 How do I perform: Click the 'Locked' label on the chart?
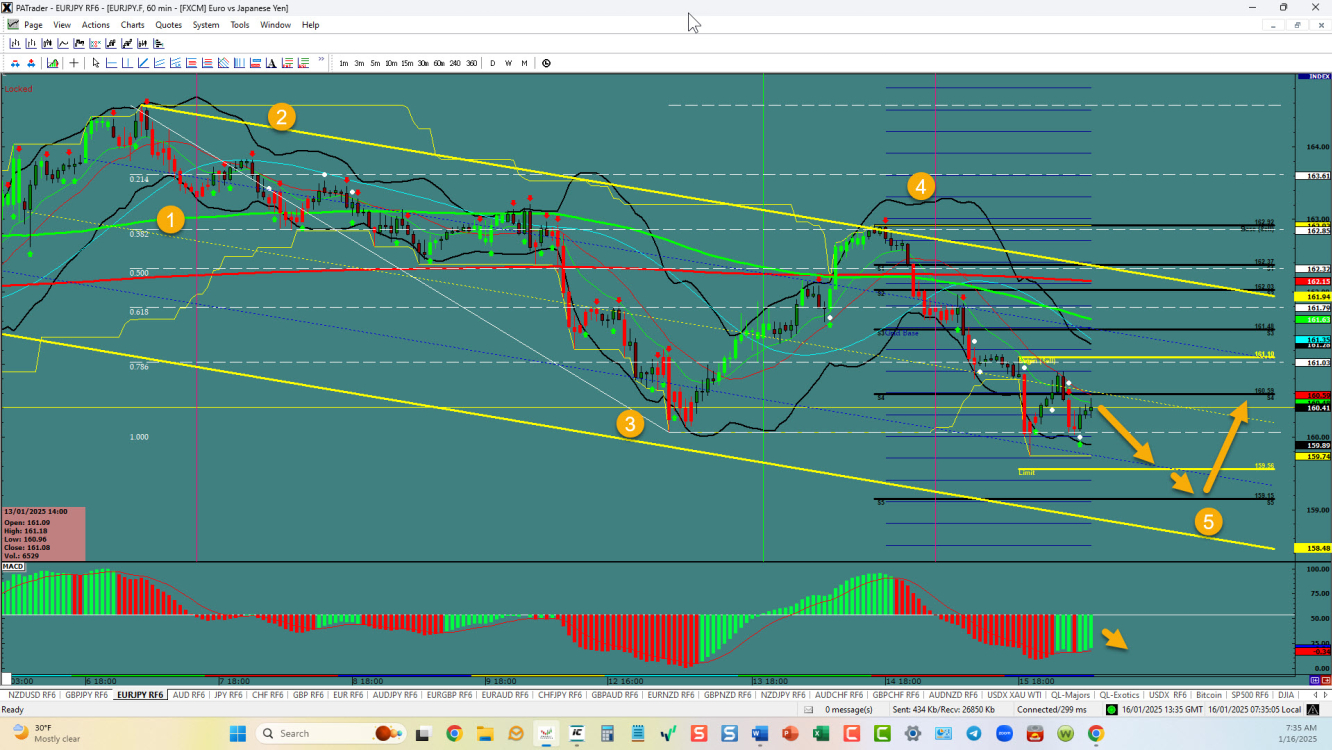pos(18,89)
